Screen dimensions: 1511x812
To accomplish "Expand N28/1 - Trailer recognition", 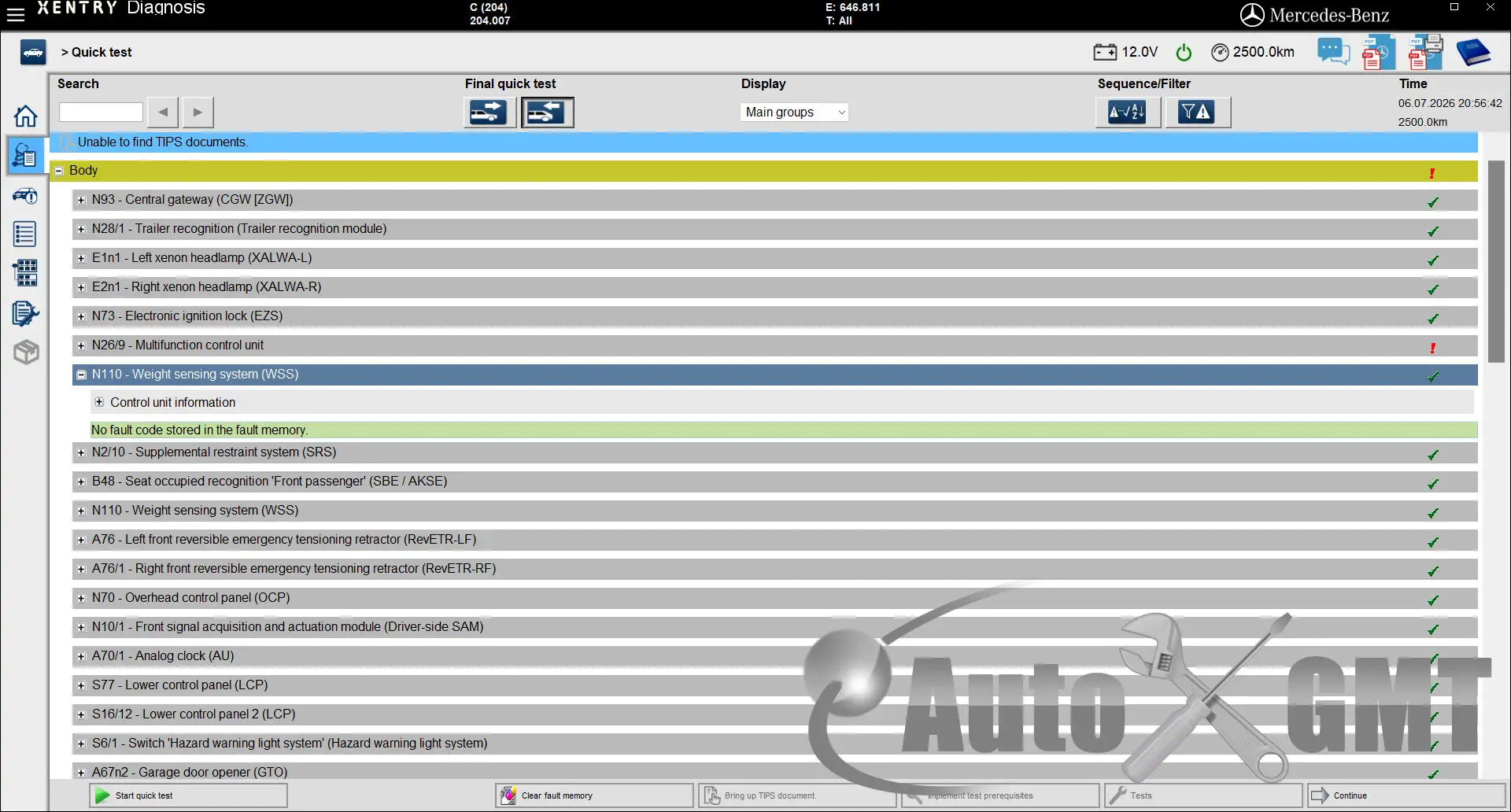I will [x=80, y=229].
